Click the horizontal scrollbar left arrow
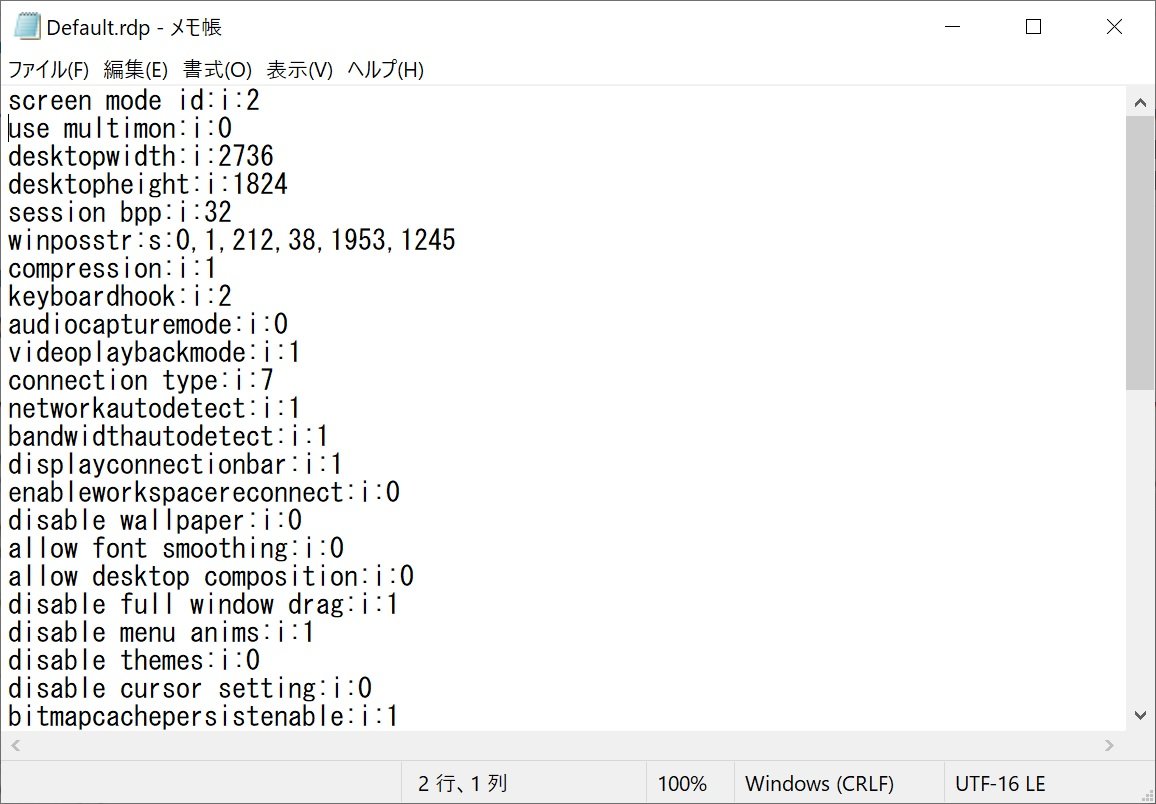The image size is (1156, 804). tap(15, 745)
